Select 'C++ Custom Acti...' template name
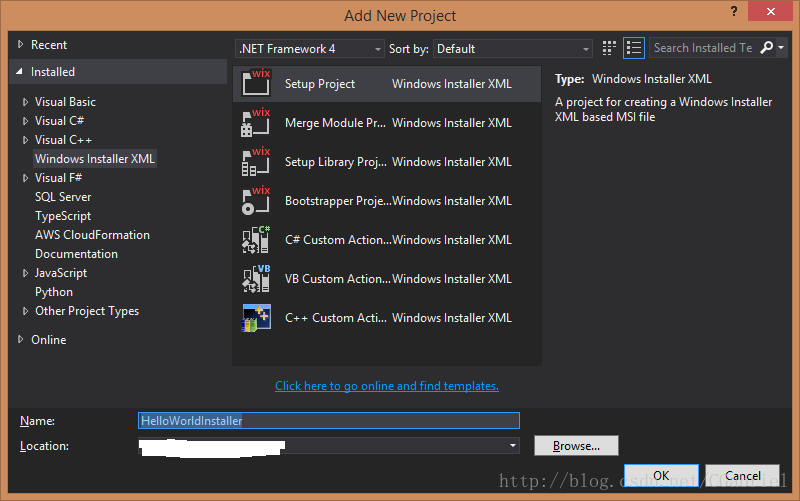Viewport: 800px width, 501px height. tap(335, 318)
